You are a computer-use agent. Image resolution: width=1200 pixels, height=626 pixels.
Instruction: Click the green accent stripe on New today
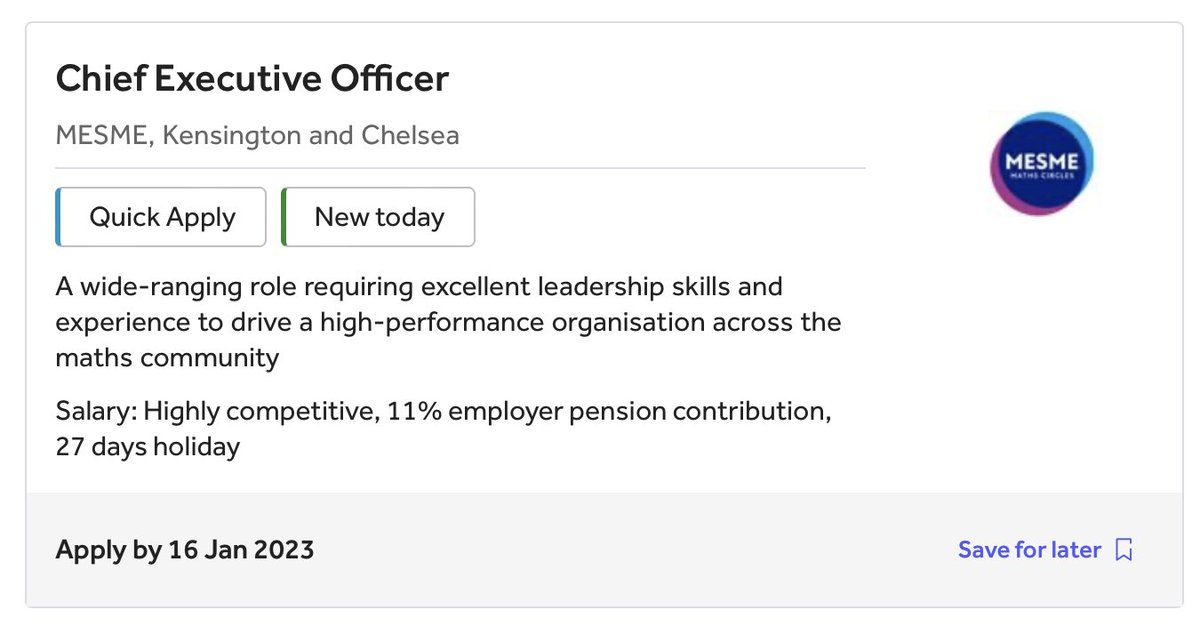(x=284, y=217)
